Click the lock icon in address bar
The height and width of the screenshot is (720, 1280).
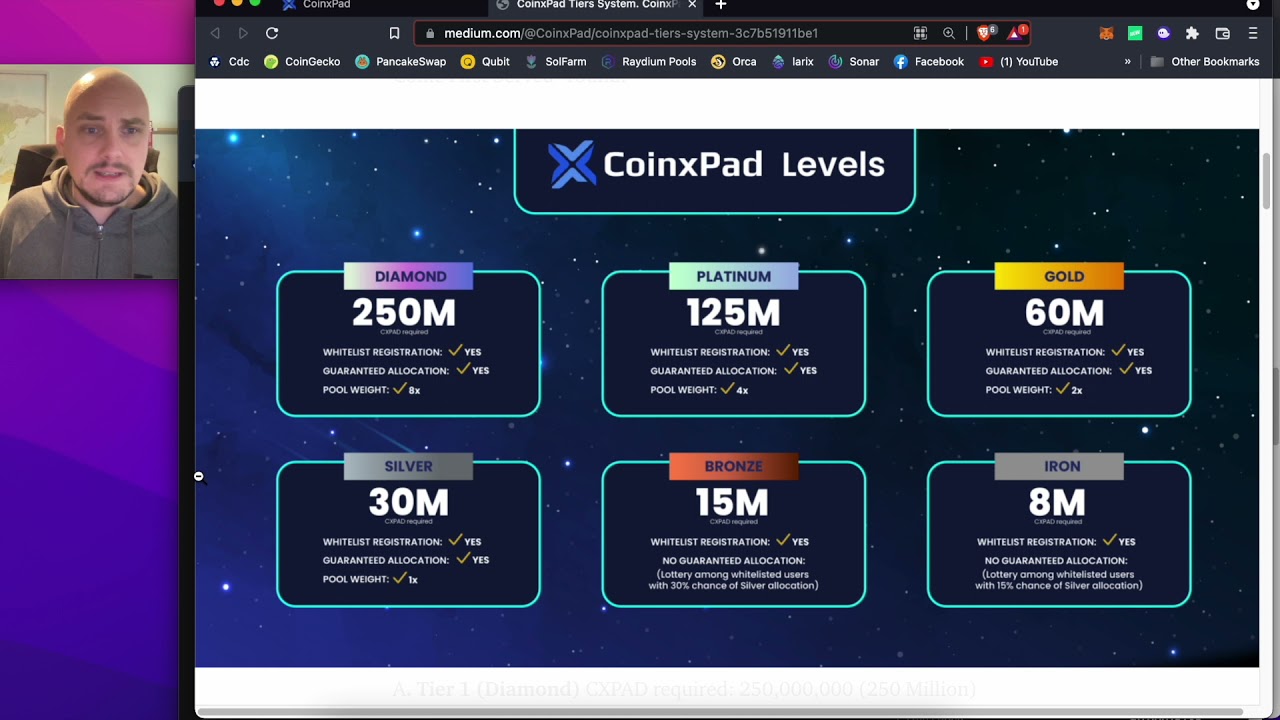430,33
